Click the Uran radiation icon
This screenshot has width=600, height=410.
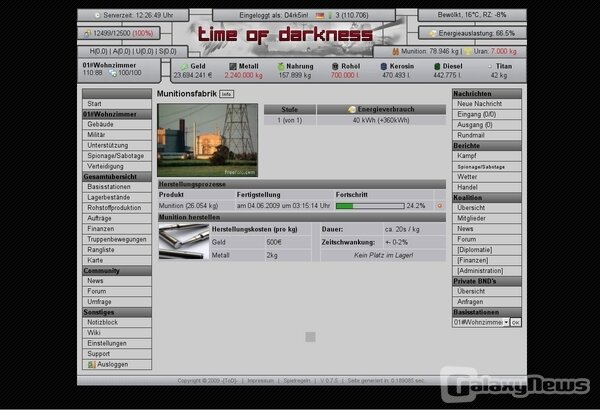pyautogui.click(x=468, y=51)
